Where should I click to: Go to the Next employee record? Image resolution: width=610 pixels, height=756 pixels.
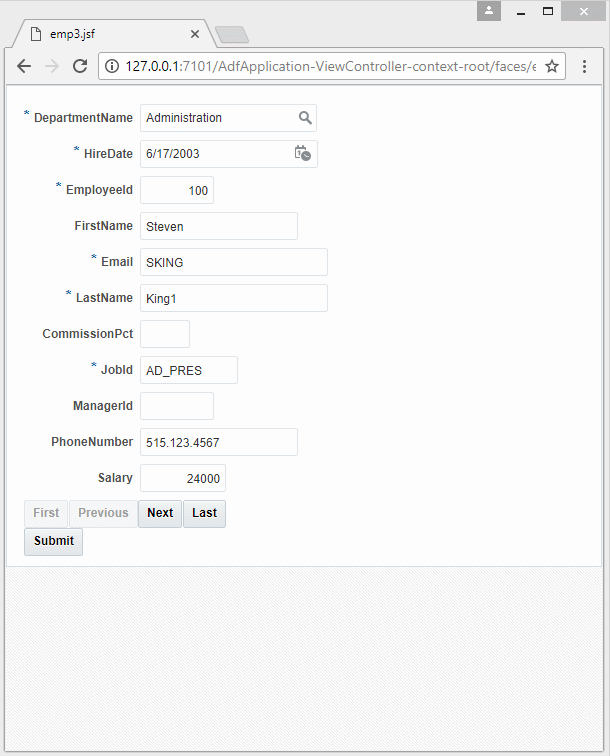pyautogui.click(x=160, y=513)
